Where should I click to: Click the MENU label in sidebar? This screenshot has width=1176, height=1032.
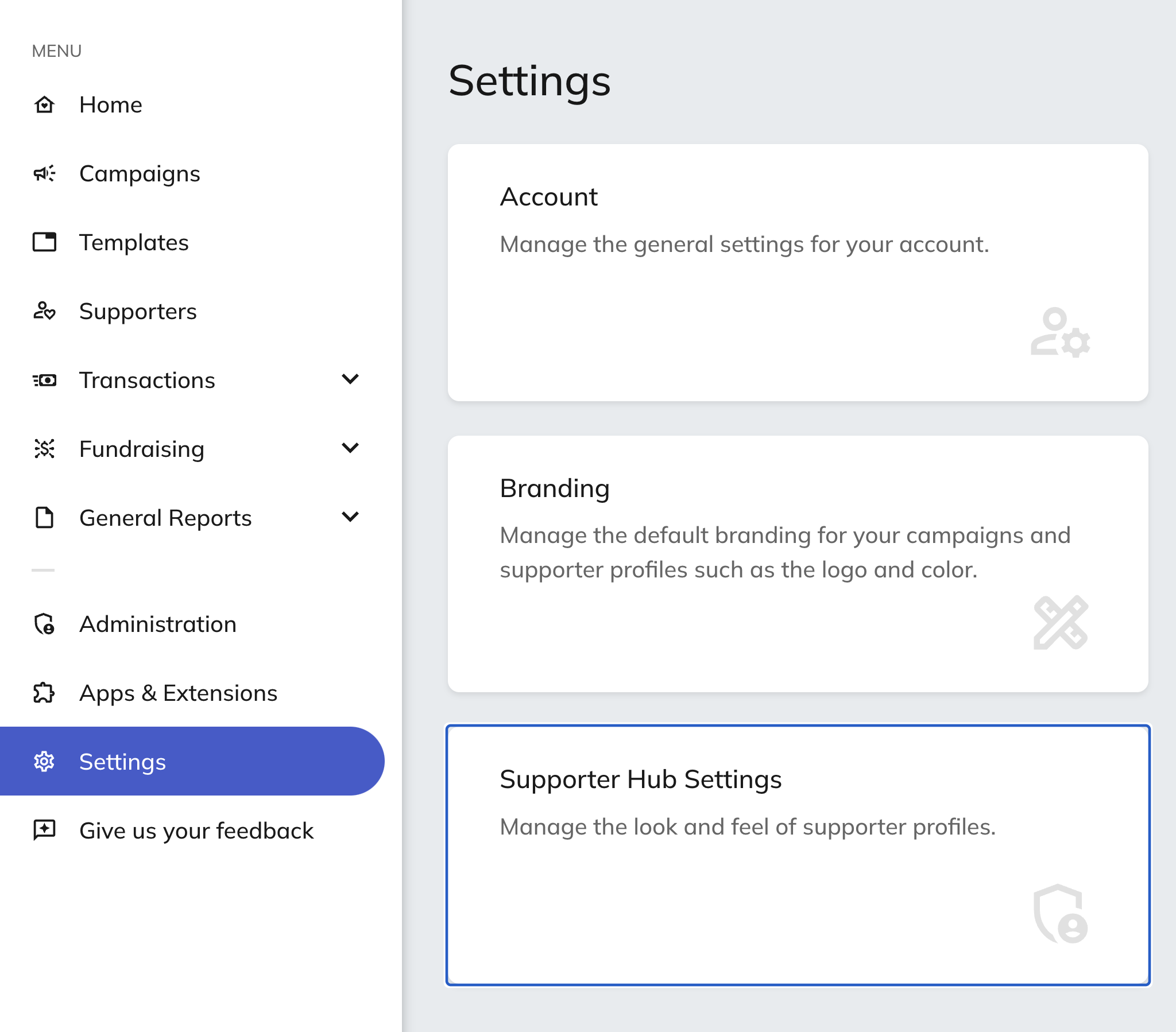tap(57, 51)
